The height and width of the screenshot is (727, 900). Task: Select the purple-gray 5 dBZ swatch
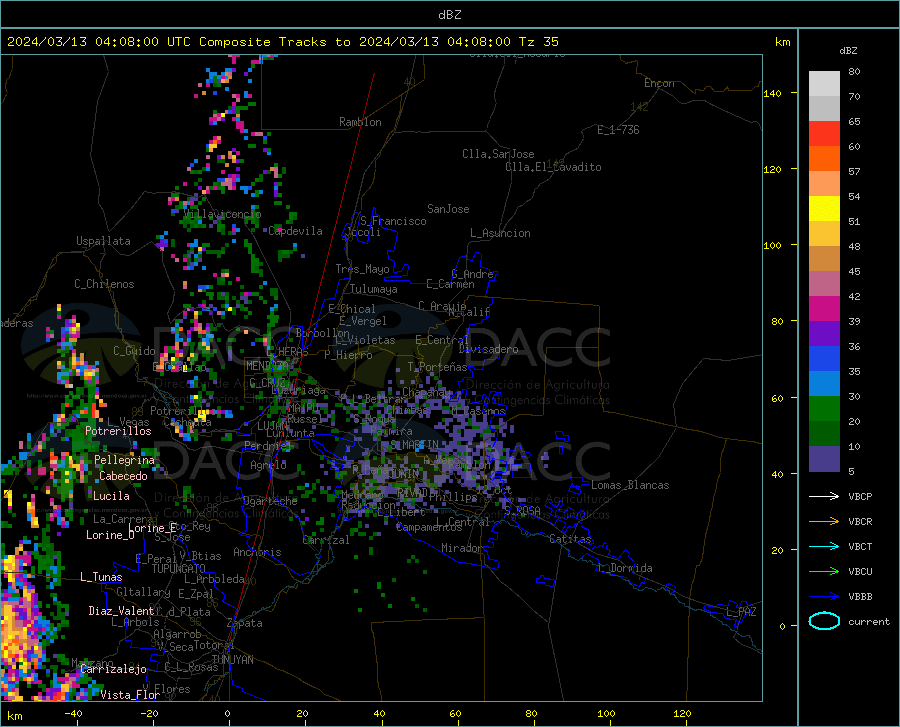pos(824,459)
